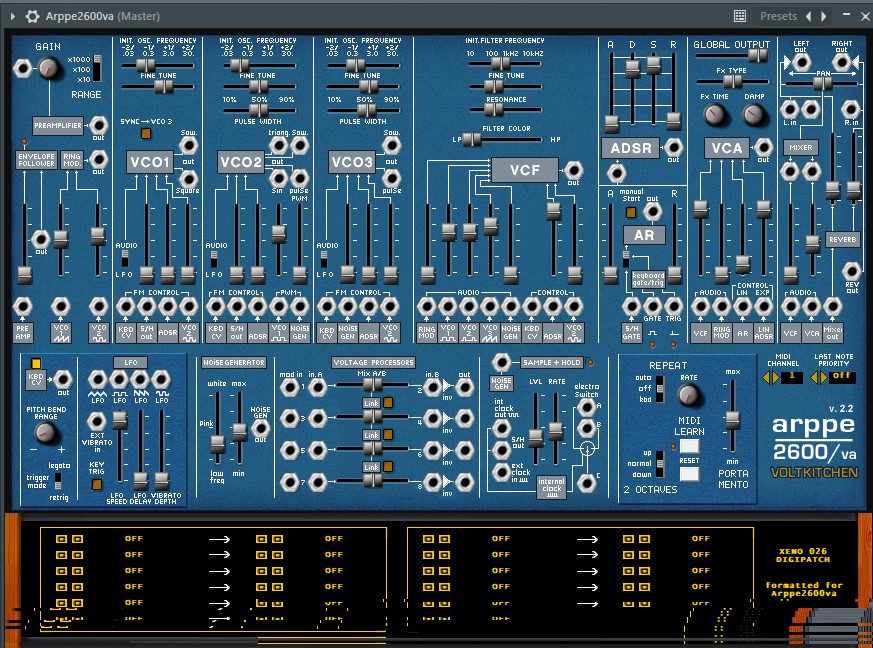The width and height of the screenshot is (873, 648).
Task: Toggle the SYNC to VCO3 switch
Action: 146,133
